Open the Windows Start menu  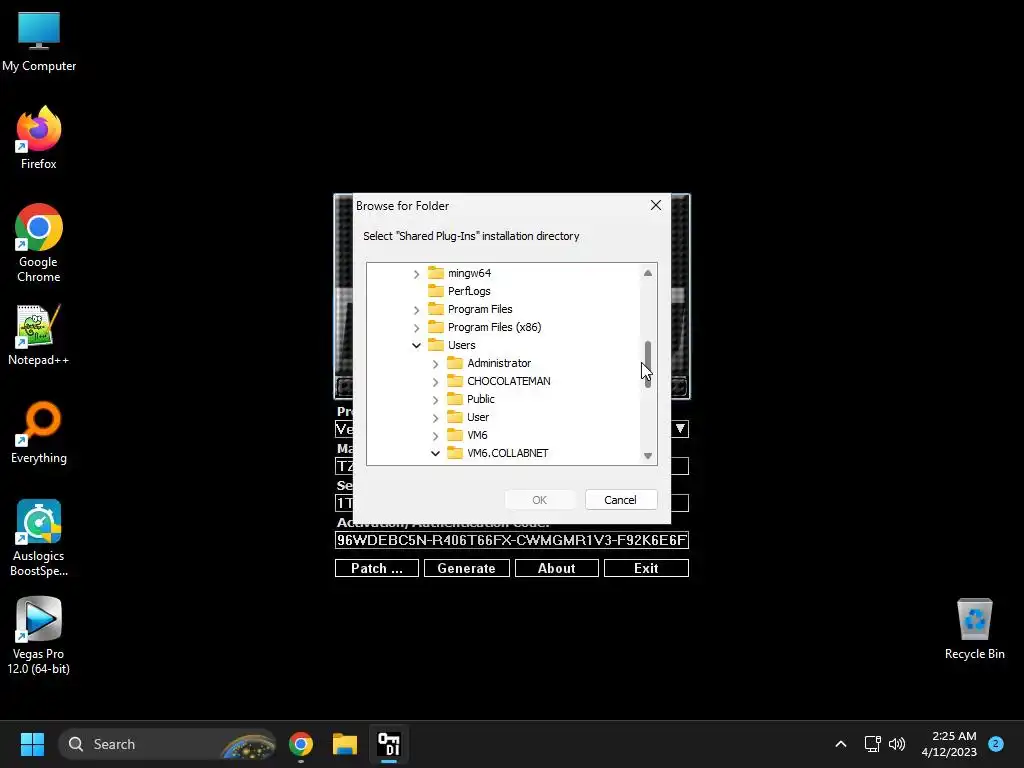click(x=32, y=744)
